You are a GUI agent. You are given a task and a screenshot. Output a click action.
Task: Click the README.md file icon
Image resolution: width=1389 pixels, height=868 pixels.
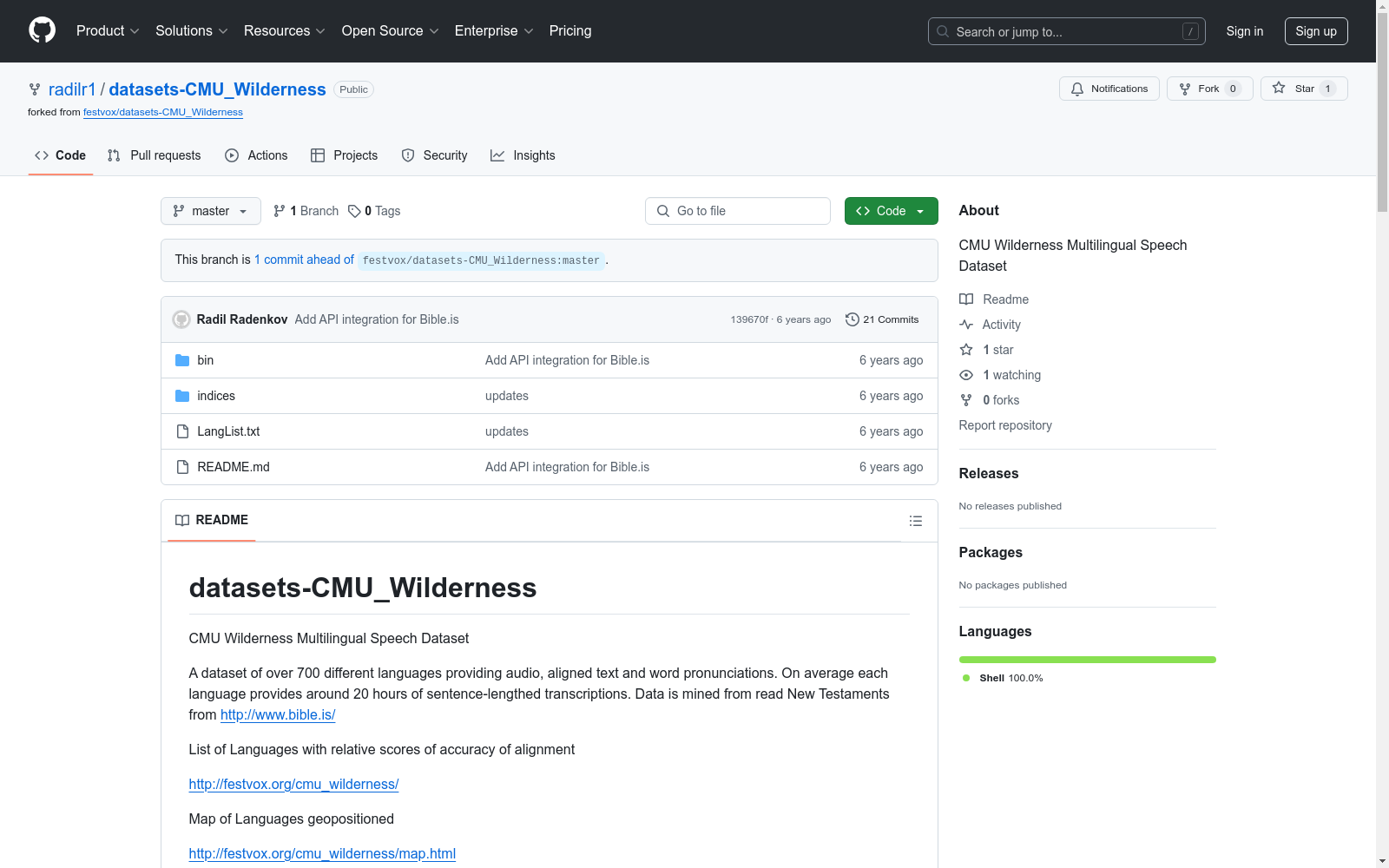[182, 467]
